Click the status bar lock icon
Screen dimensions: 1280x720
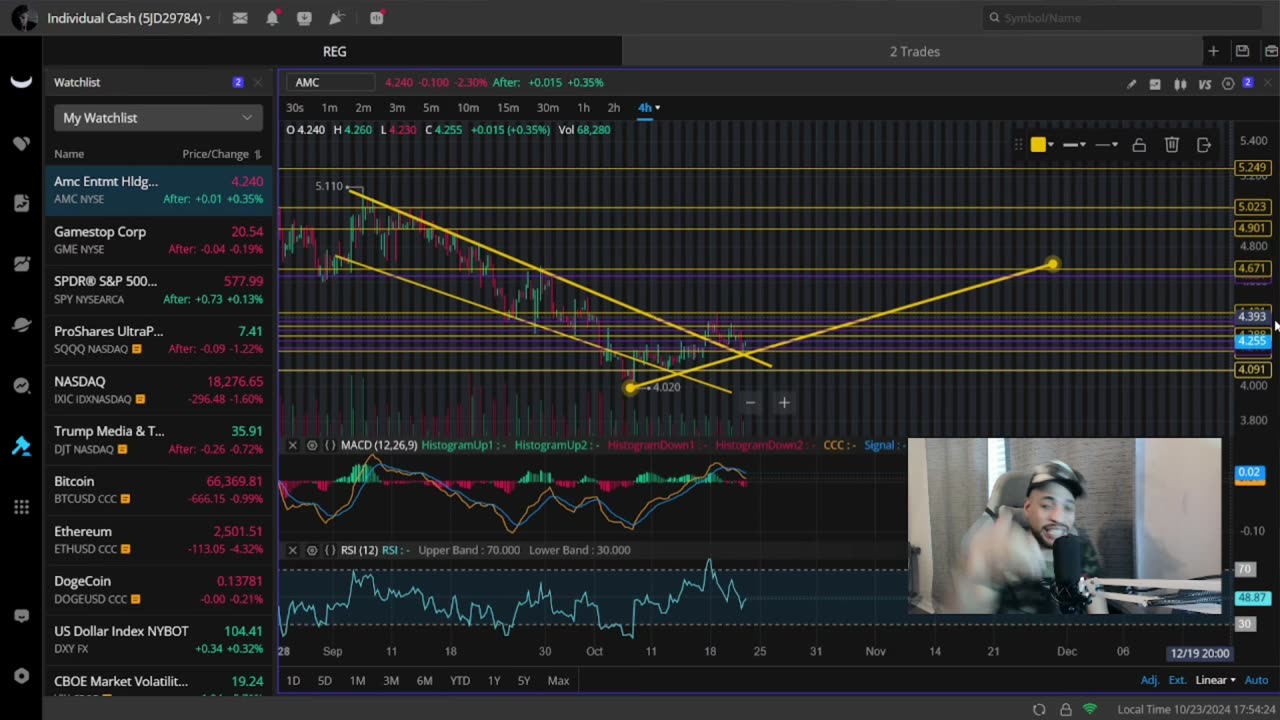1065,709
